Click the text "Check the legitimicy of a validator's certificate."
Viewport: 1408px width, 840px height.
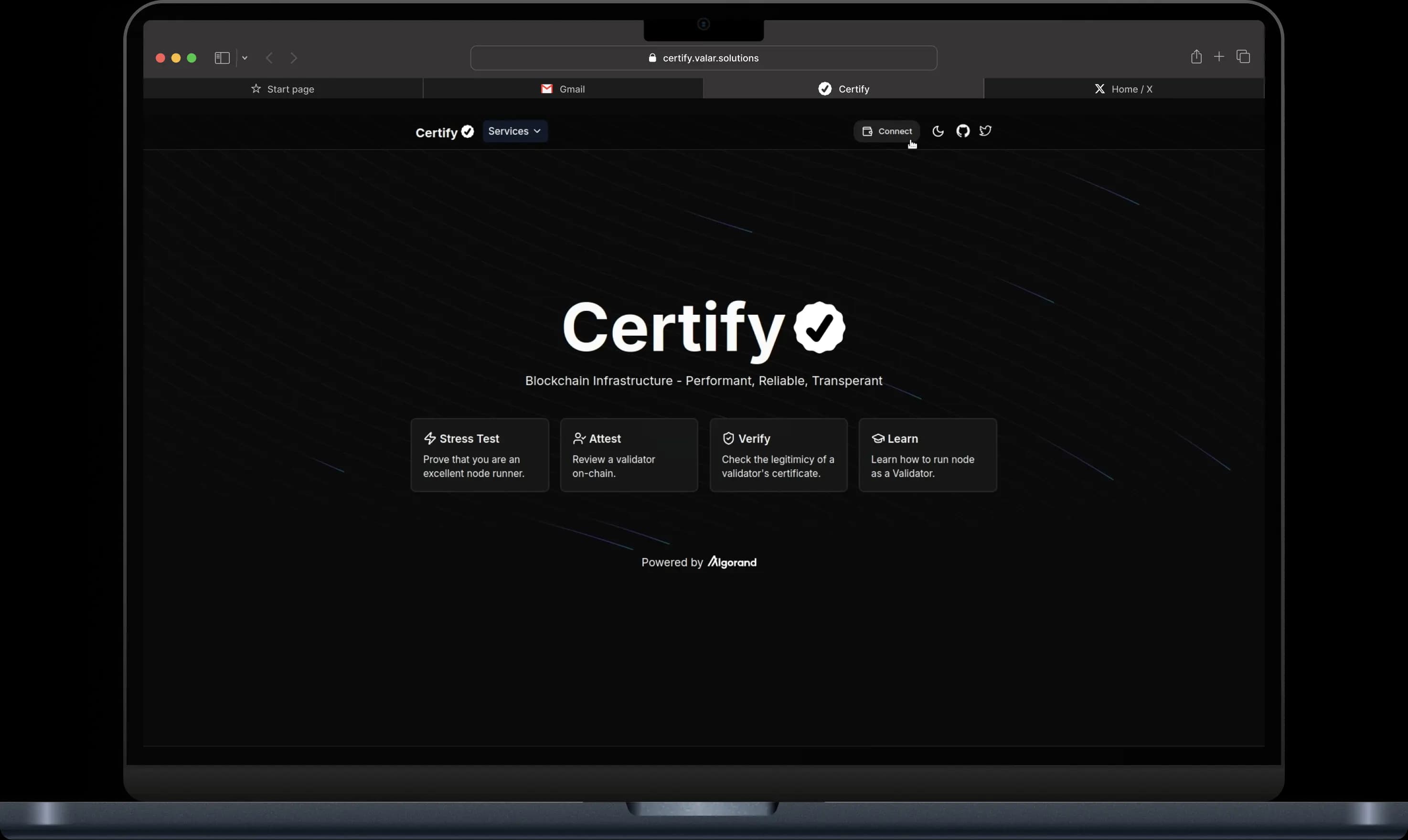coord(778,467)
